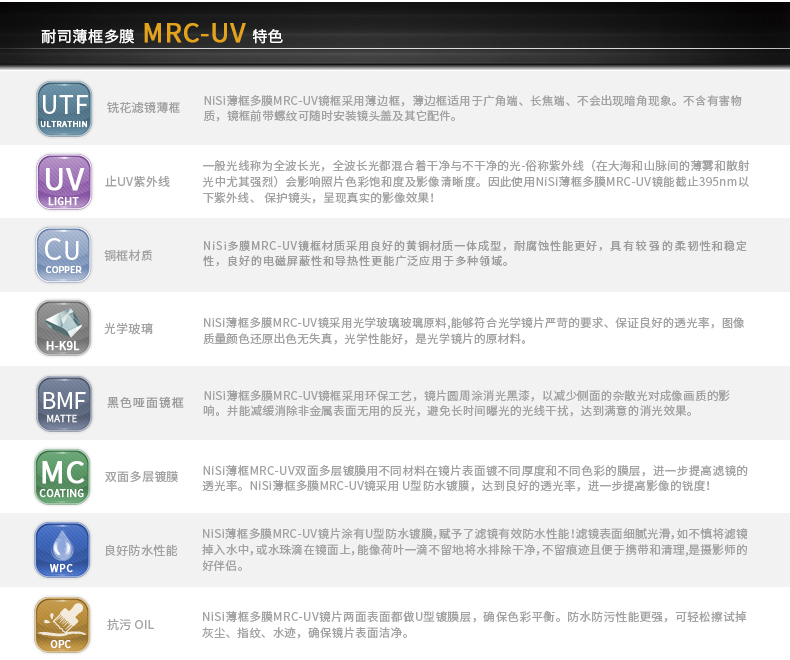790x660 pixels.
Task: Select the CU Copper icon
Action: [63, 255]
